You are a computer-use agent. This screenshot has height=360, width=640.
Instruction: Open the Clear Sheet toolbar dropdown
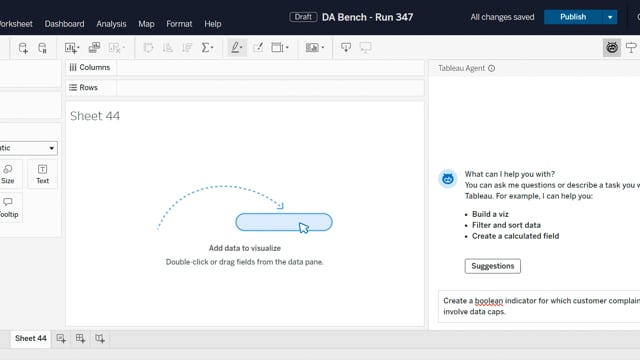(117, 48)
